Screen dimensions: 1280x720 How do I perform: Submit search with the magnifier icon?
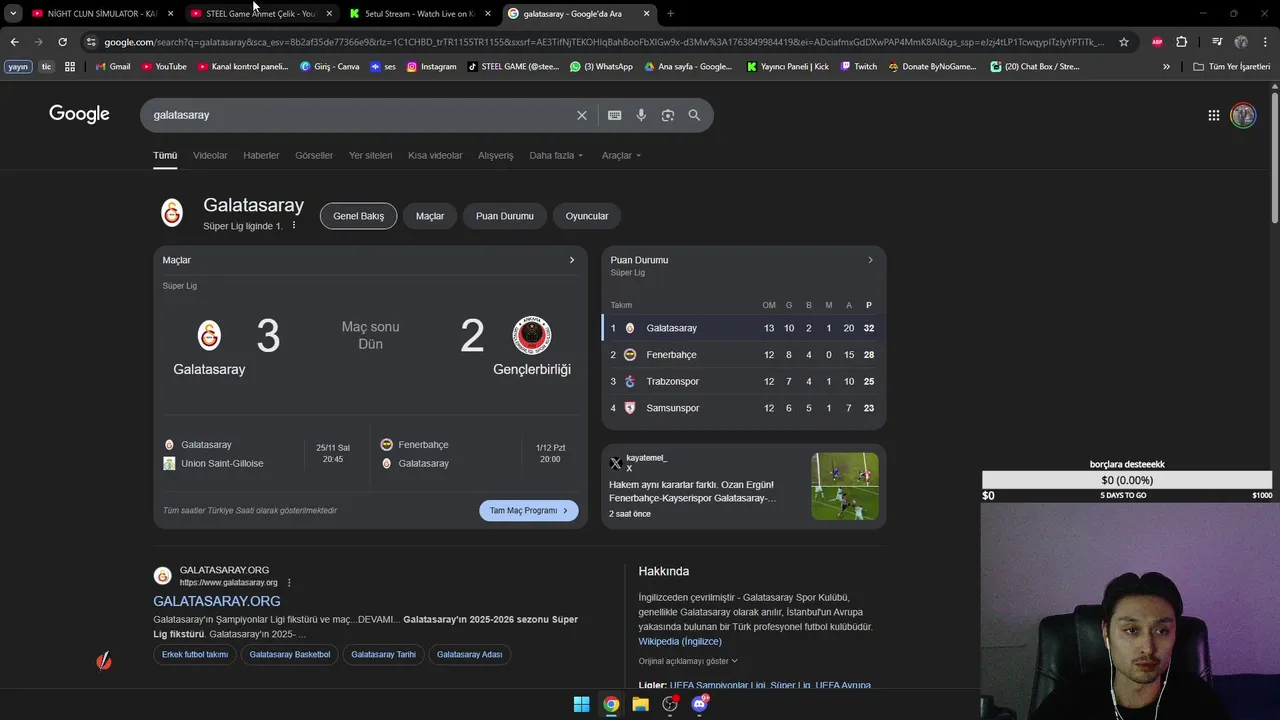[694, 115]
